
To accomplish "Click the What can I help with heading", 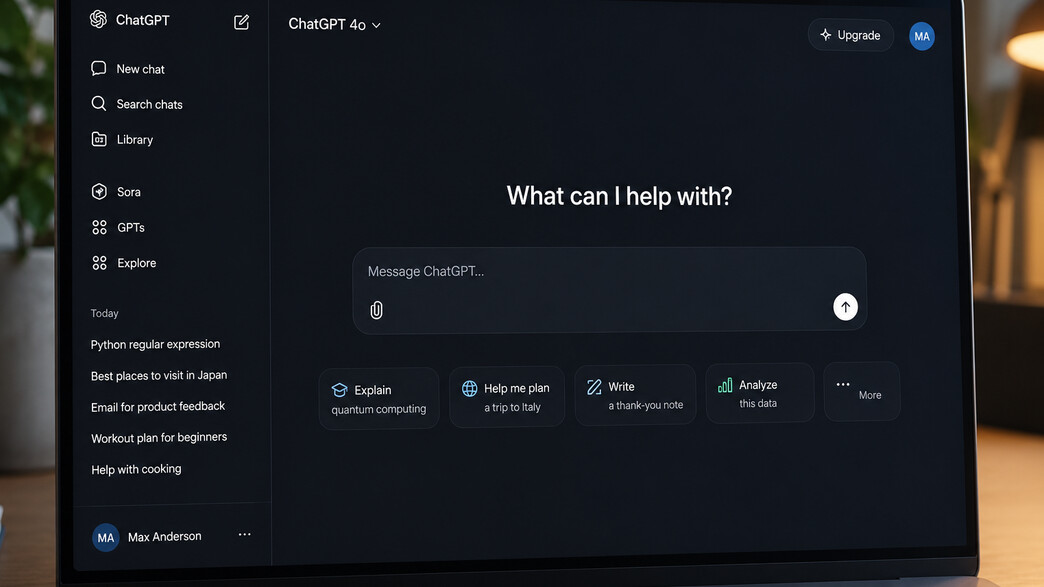I will coord(619,196).
